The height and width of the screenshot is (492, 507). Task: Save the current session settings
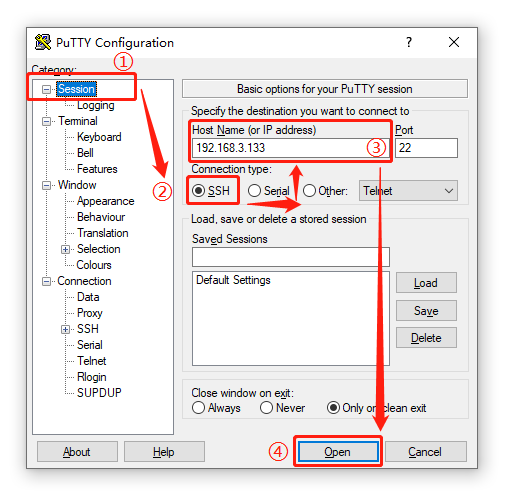[426, 311]
